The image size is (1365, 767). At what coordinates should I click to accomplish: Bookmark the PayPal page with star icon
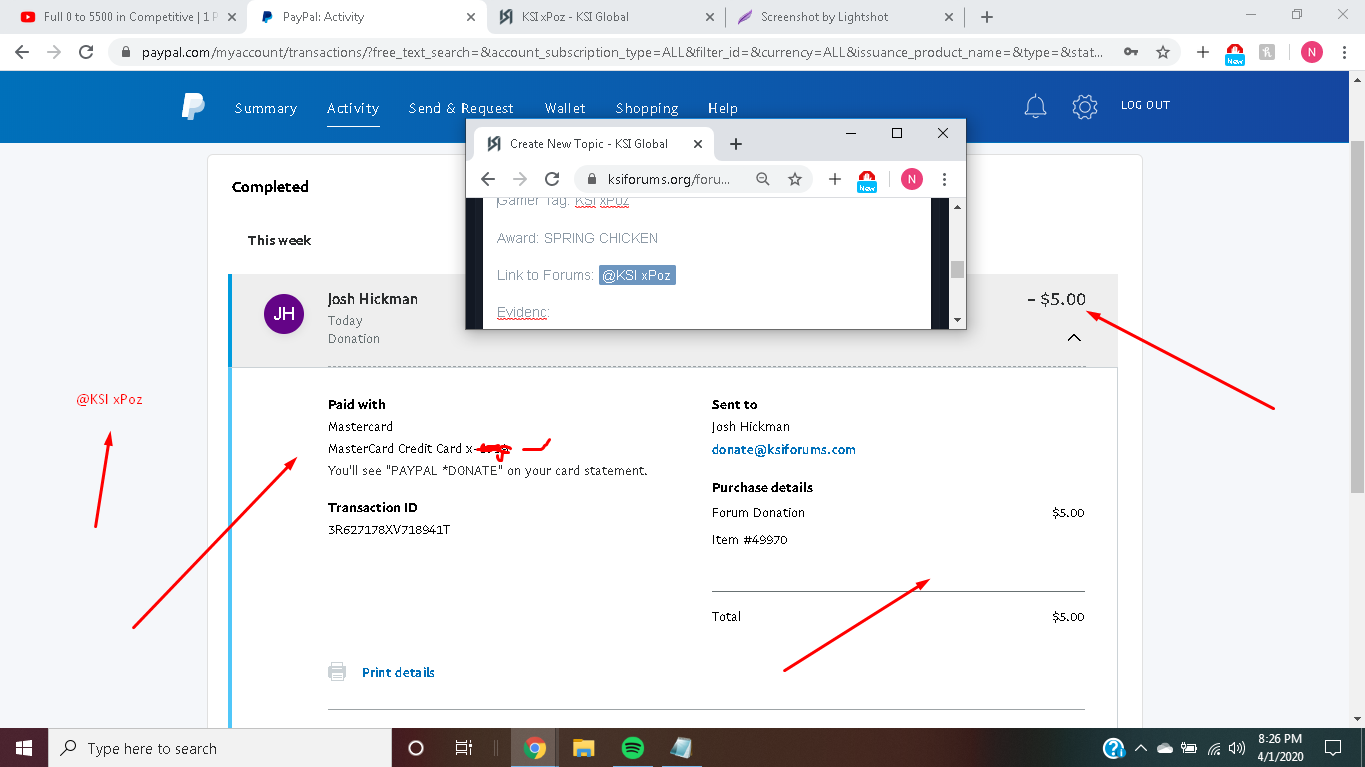[x=1163, y=52]
